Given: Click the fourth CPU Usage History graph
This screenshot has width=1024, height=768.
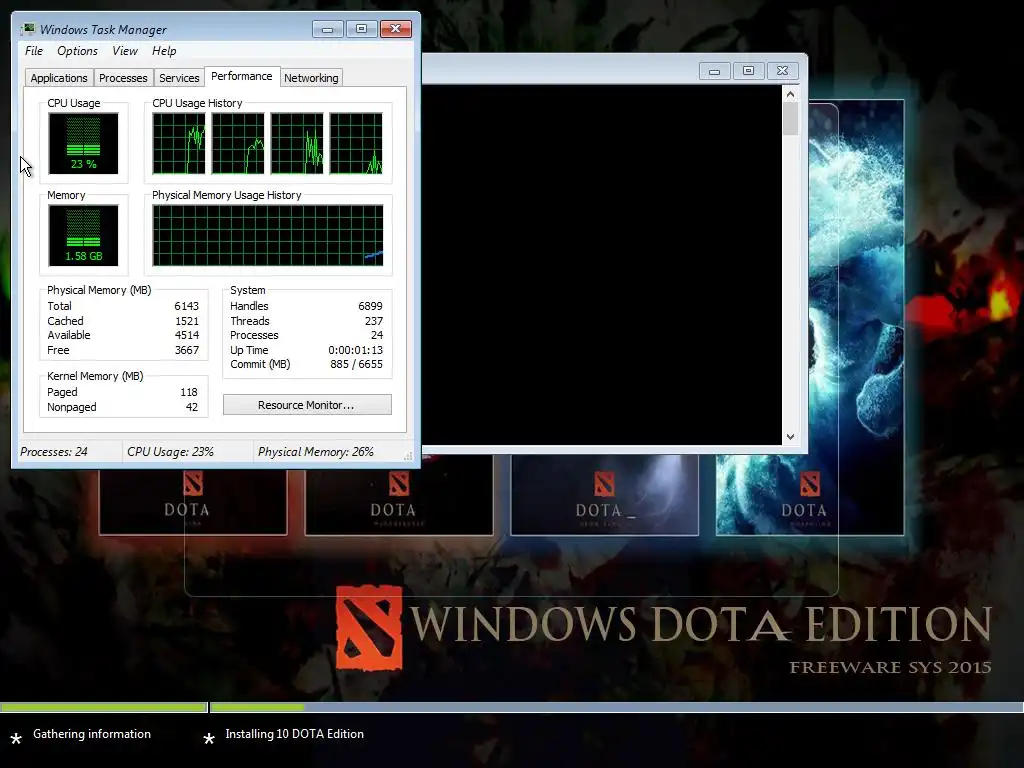Looking at the screenshot, I should pyautogui.click(x=356, y=144).
